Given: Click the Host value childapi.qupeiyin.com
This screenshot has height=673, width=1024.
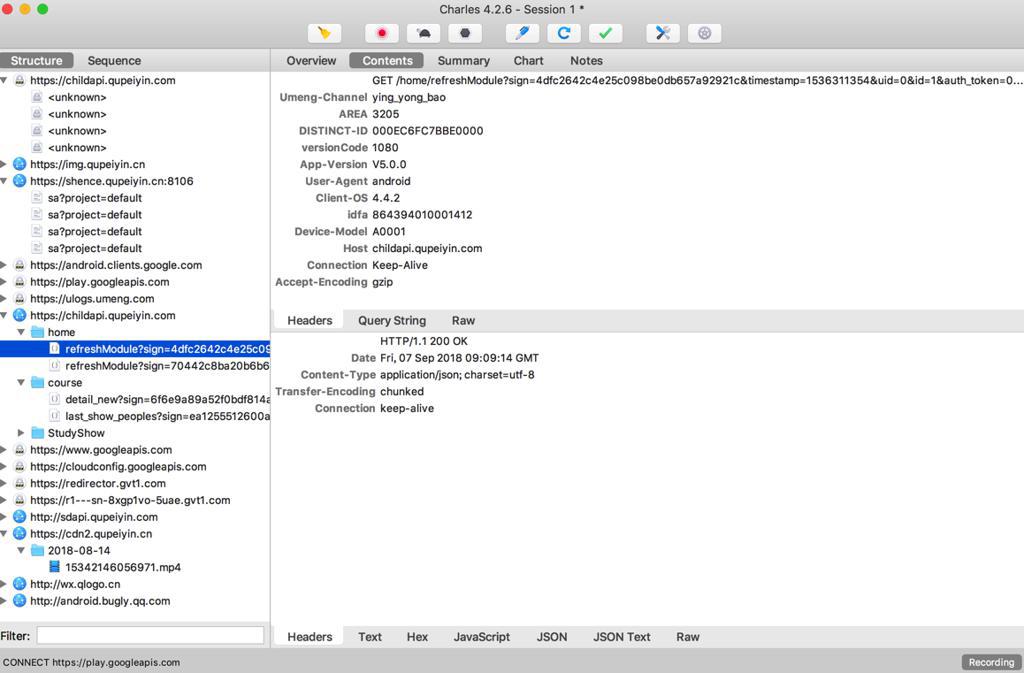Looking at the screenshot, I should point(427,248).
